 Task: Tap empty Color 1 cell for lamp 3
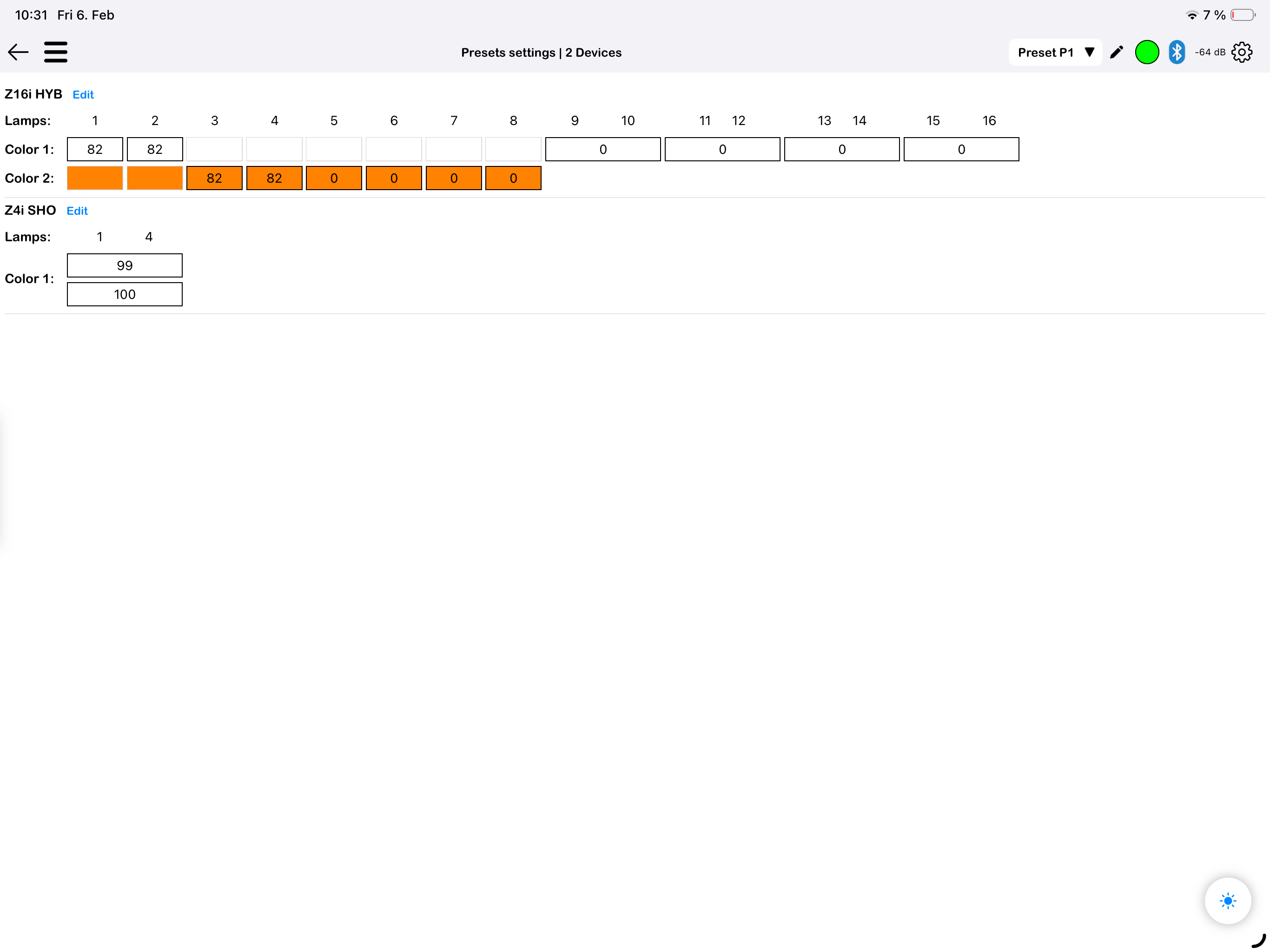click(214, 149)
